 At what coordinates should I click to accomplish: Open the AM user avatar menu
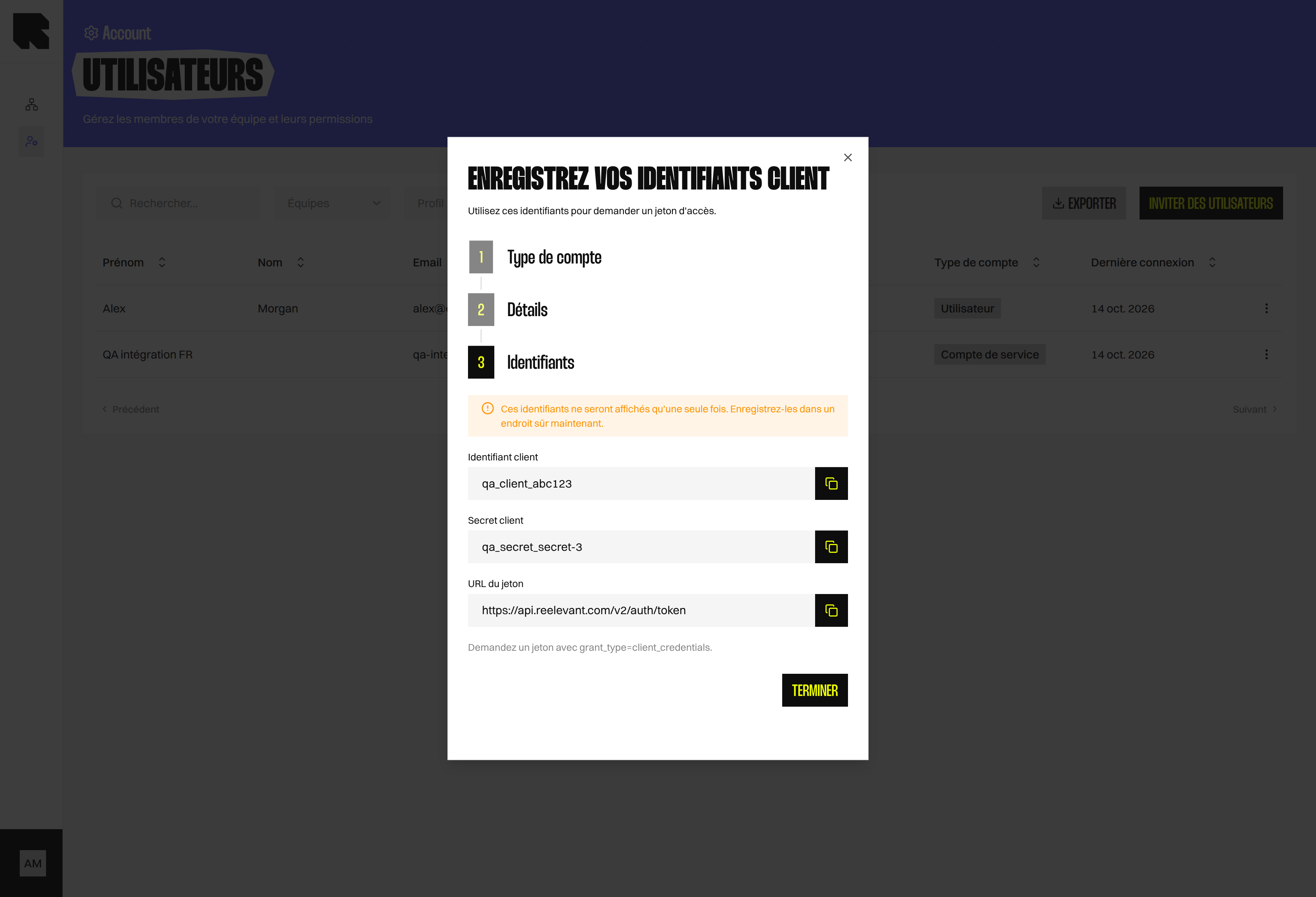(x=33, y=863)
